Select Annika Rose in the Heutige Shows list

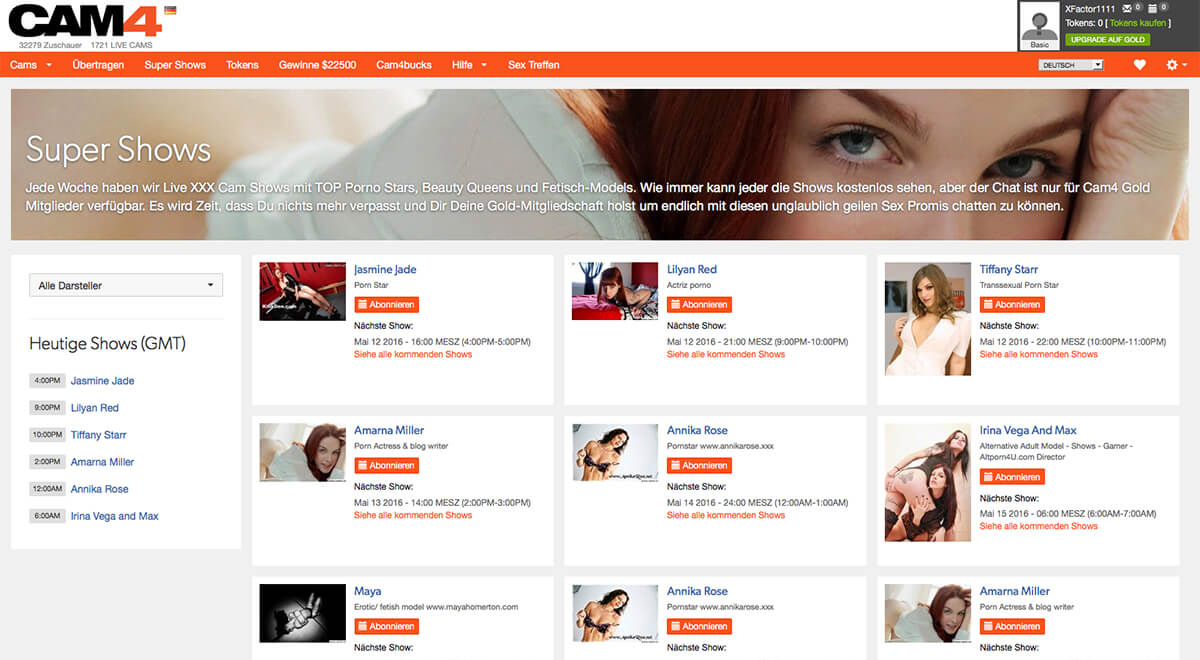pos(100,489)
